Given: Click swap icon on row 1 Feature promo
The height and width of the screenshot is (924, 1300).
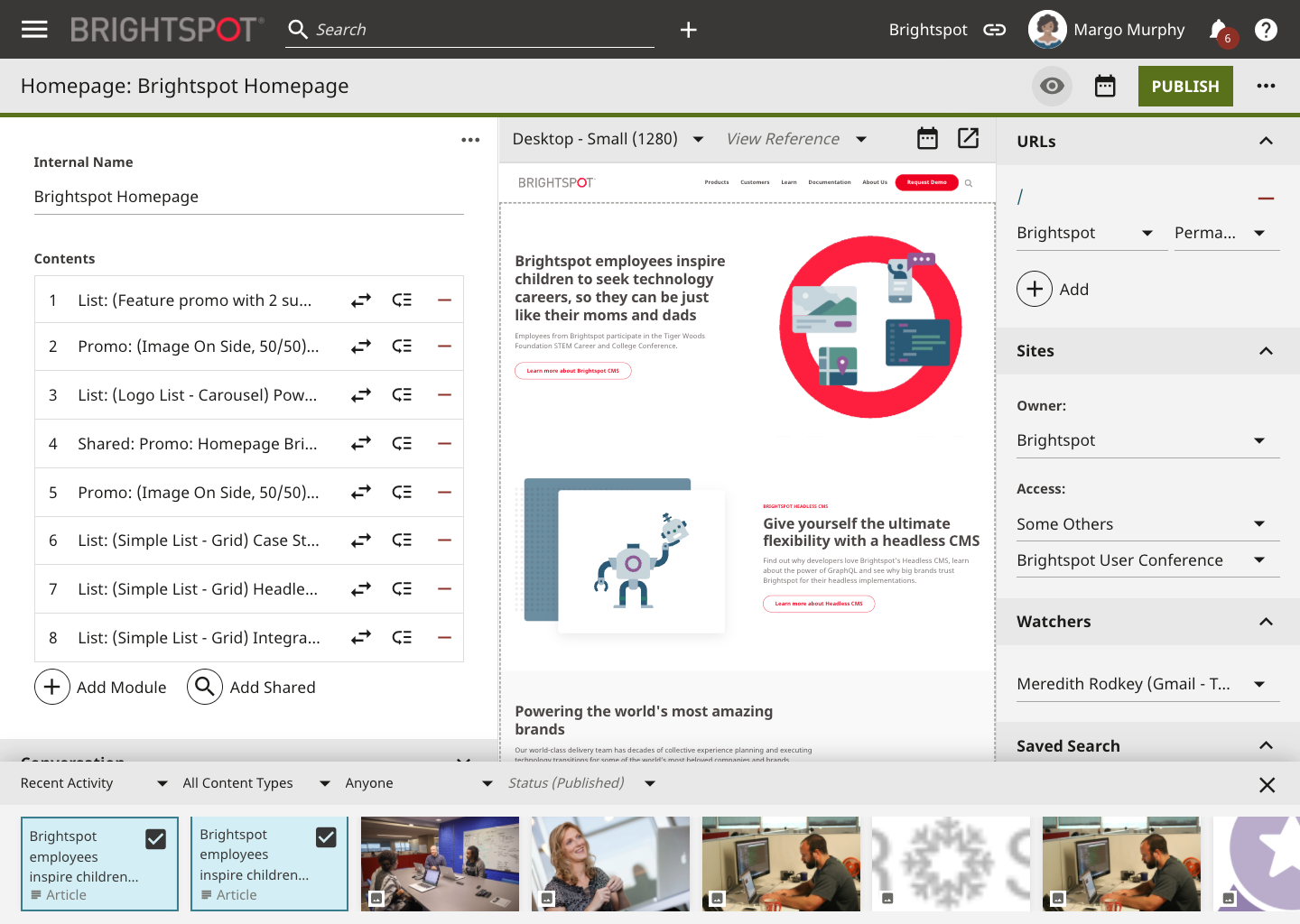Looking at the screenshot, I should (361, 300).
